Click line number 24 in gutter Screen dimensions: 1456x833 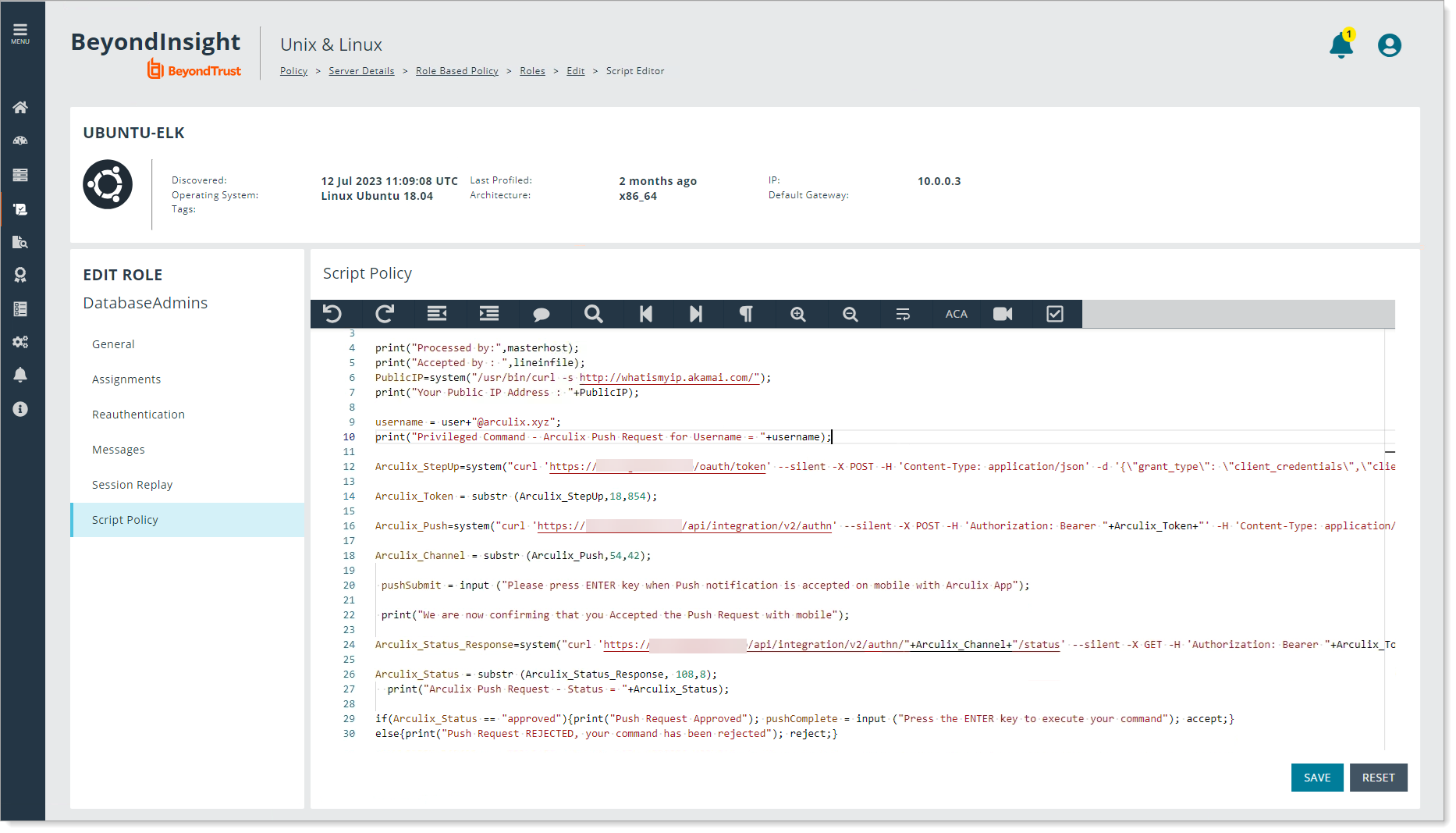click(x=349, y=645)
